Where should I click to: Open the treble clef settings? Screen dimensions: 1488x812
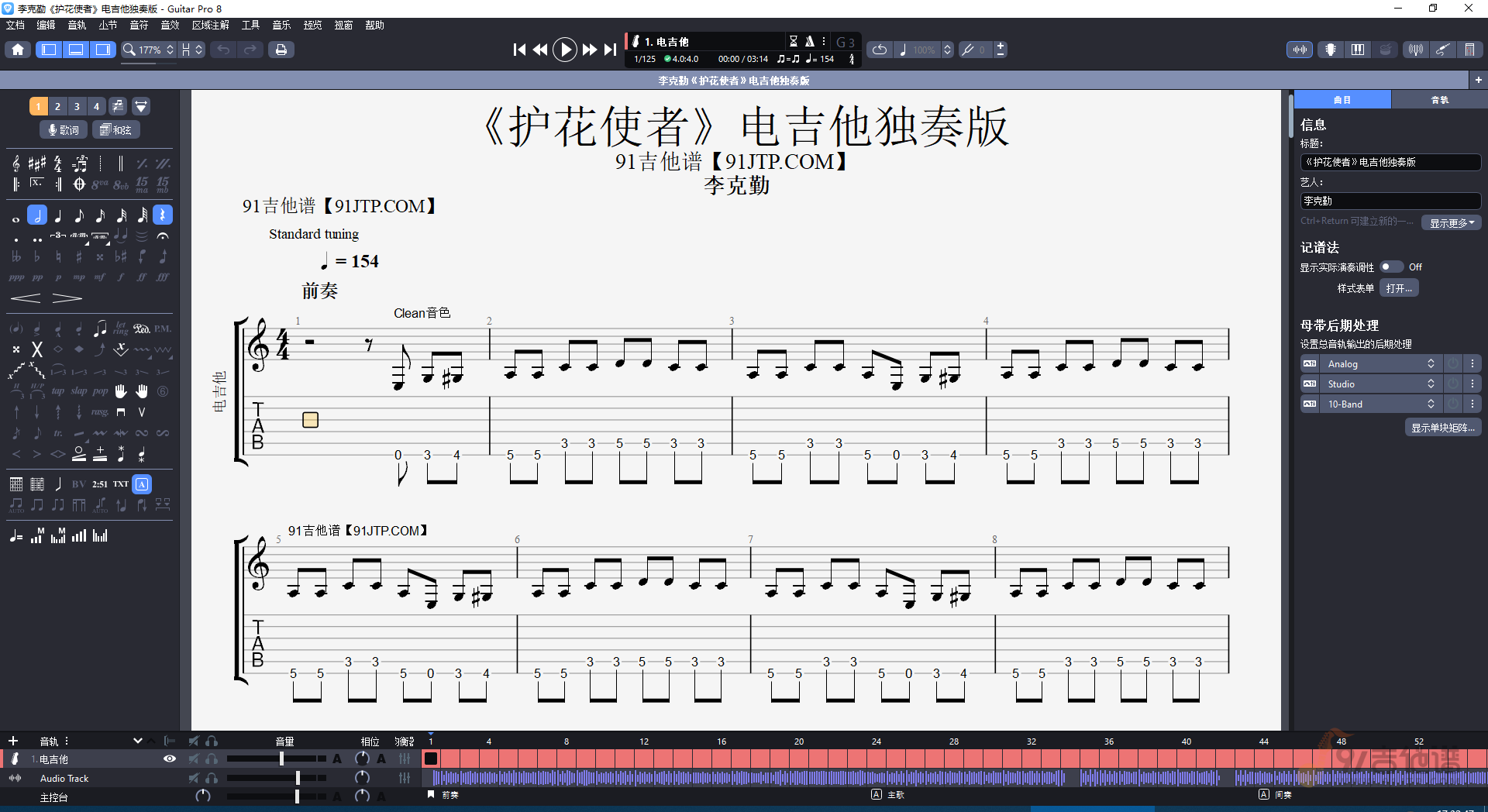16,163
